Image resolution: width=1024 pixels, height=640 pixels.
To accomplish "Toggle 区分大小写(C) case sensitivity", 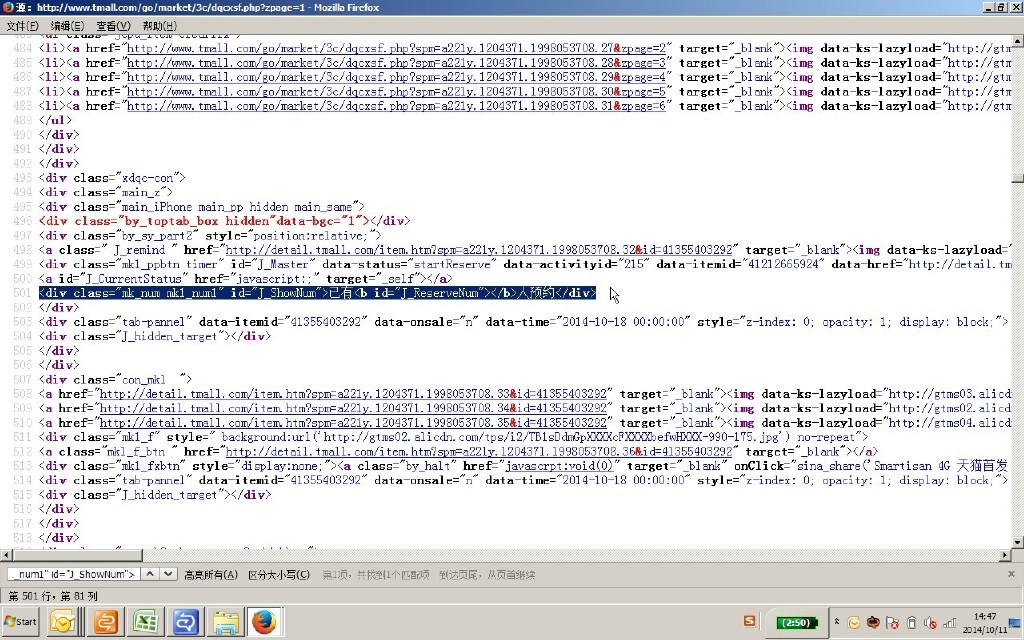I will [x=279, y=575].
